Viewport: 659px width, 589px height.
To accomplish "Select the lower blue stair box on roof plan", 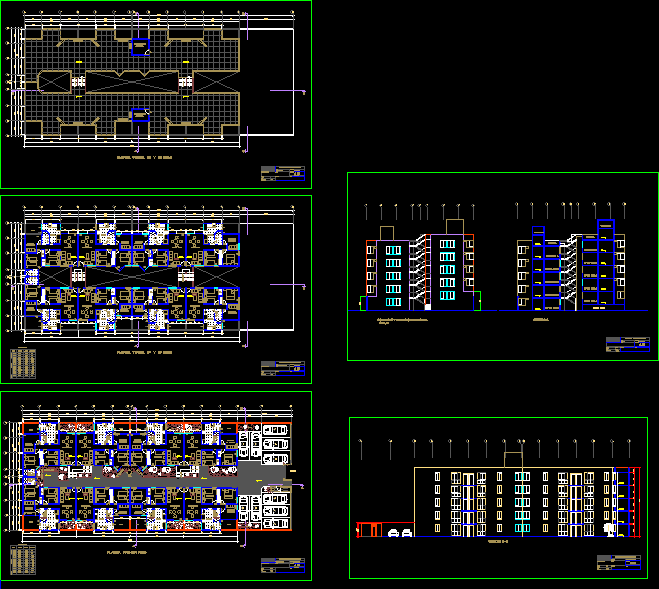I will pyautogui.click(x=139, y=116).
